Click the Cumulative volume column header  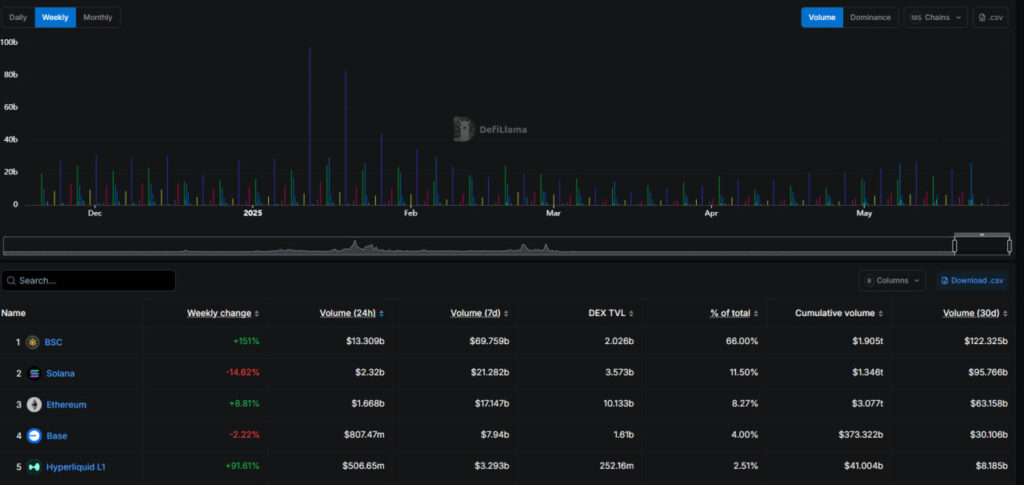coord(835,313)
